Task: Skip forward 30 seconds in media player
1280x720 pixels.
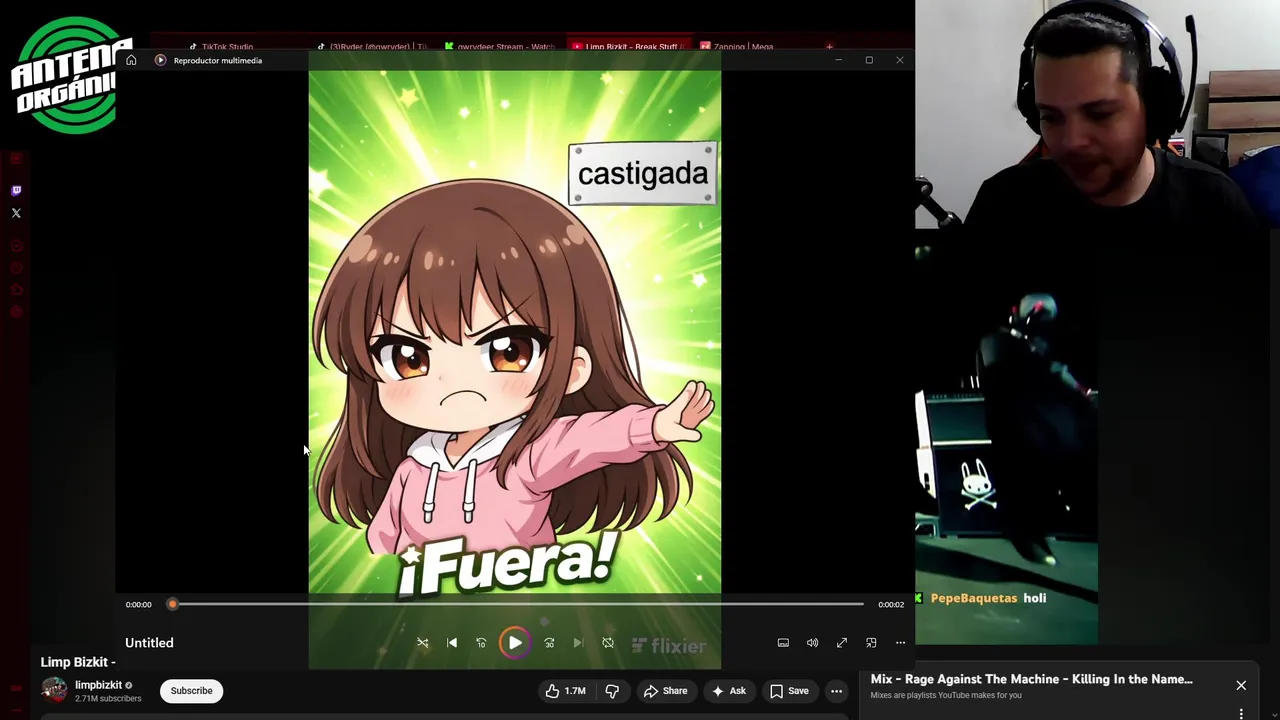Action: tap(549, 643)
